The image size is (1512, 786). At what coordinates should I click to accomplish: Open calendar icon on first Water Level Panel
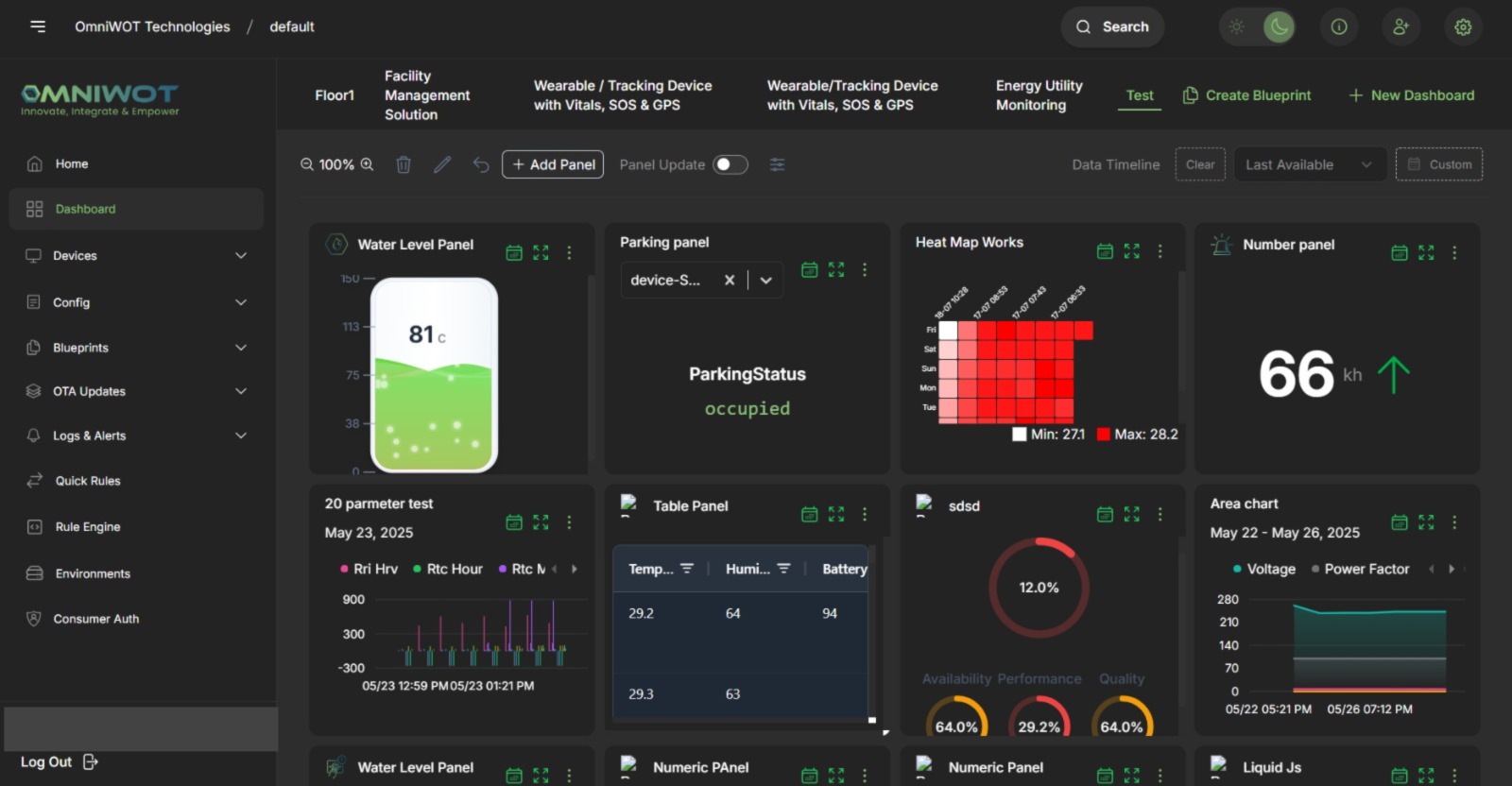514,252
